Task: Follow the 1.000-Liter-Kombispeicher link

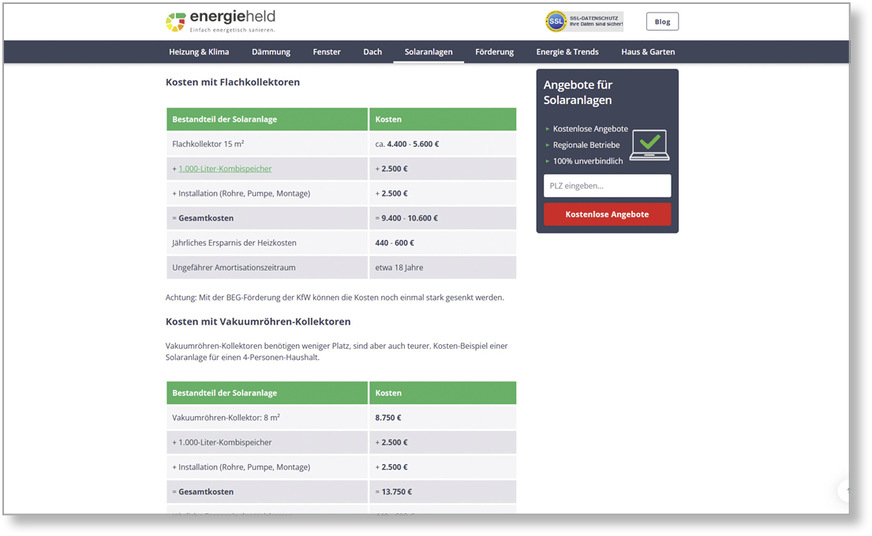Action: click(224, 169)
